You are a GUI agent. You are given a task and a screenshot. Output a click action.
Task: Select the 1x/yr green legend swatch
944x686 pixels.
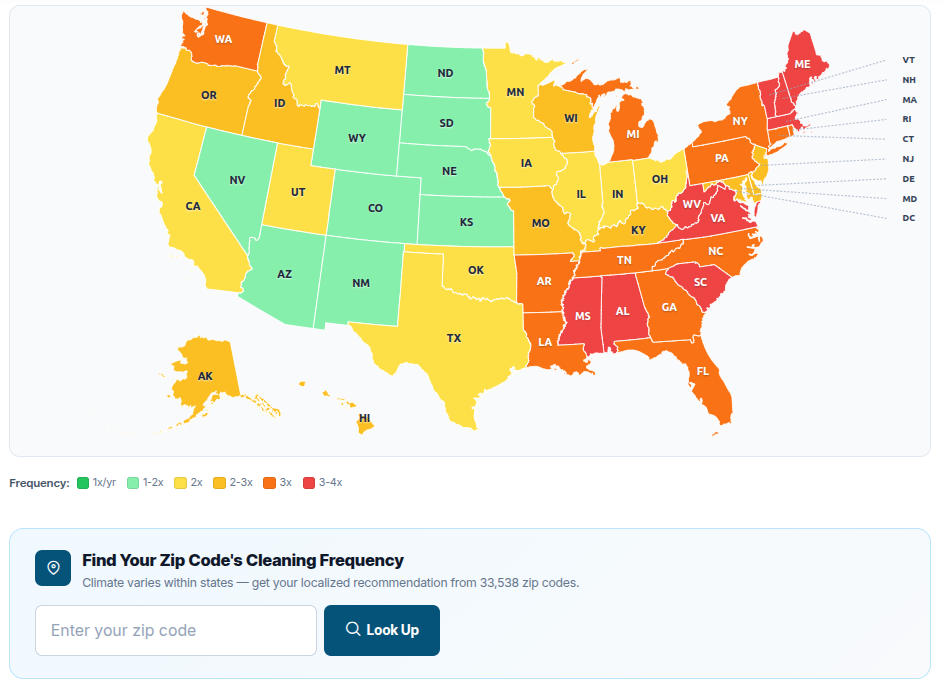click(x=83, y=483)
